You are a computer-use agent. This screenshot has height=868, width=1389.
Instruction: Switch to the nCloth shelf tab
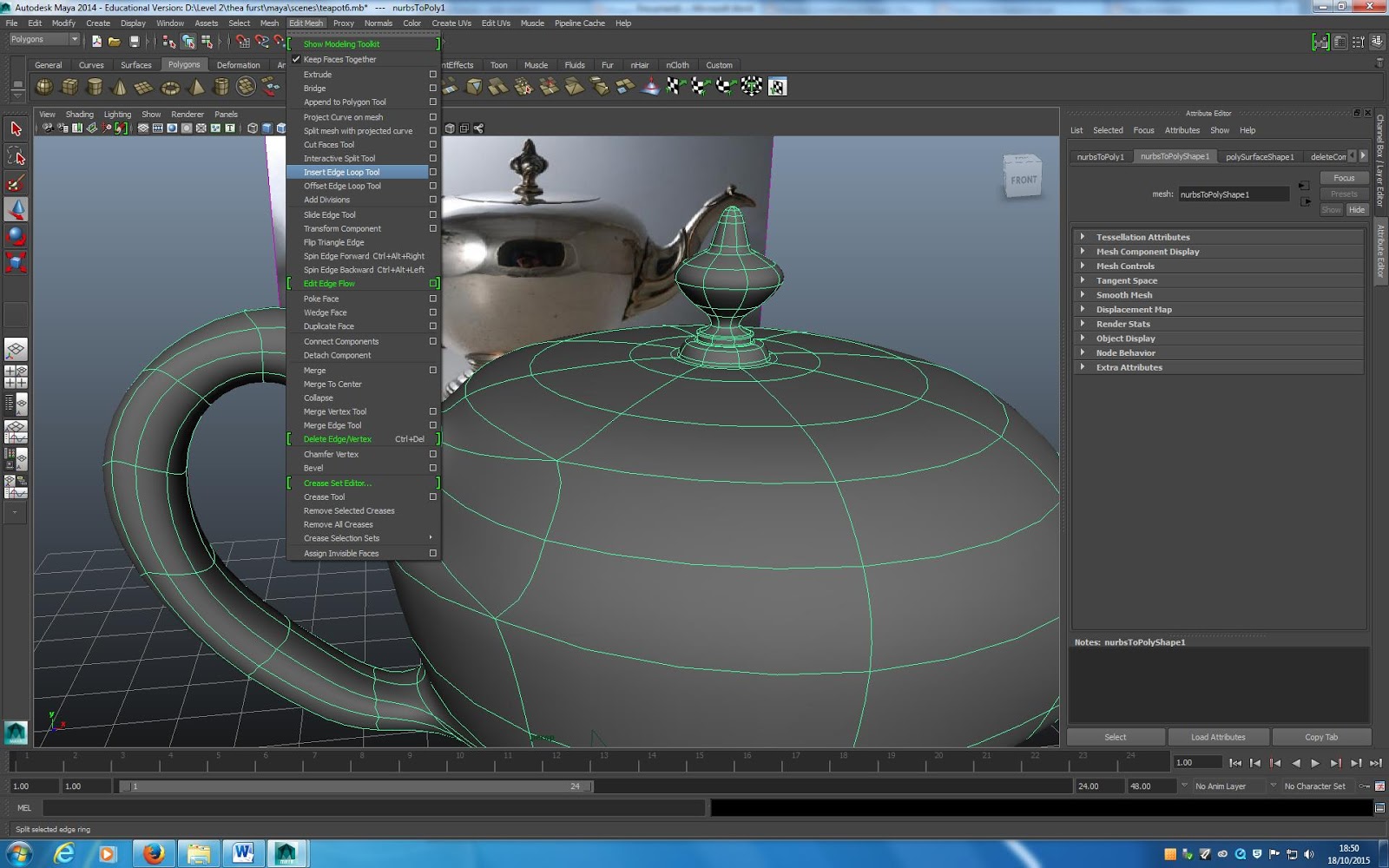pos(676,64)
